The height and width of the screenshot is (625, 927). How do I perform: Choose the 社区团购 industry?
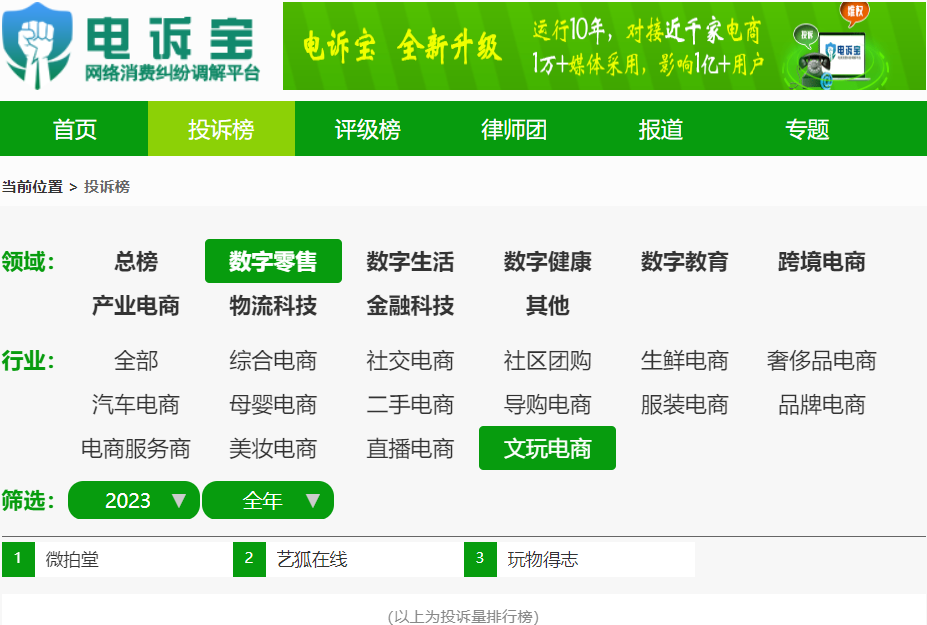pos(547,361)
